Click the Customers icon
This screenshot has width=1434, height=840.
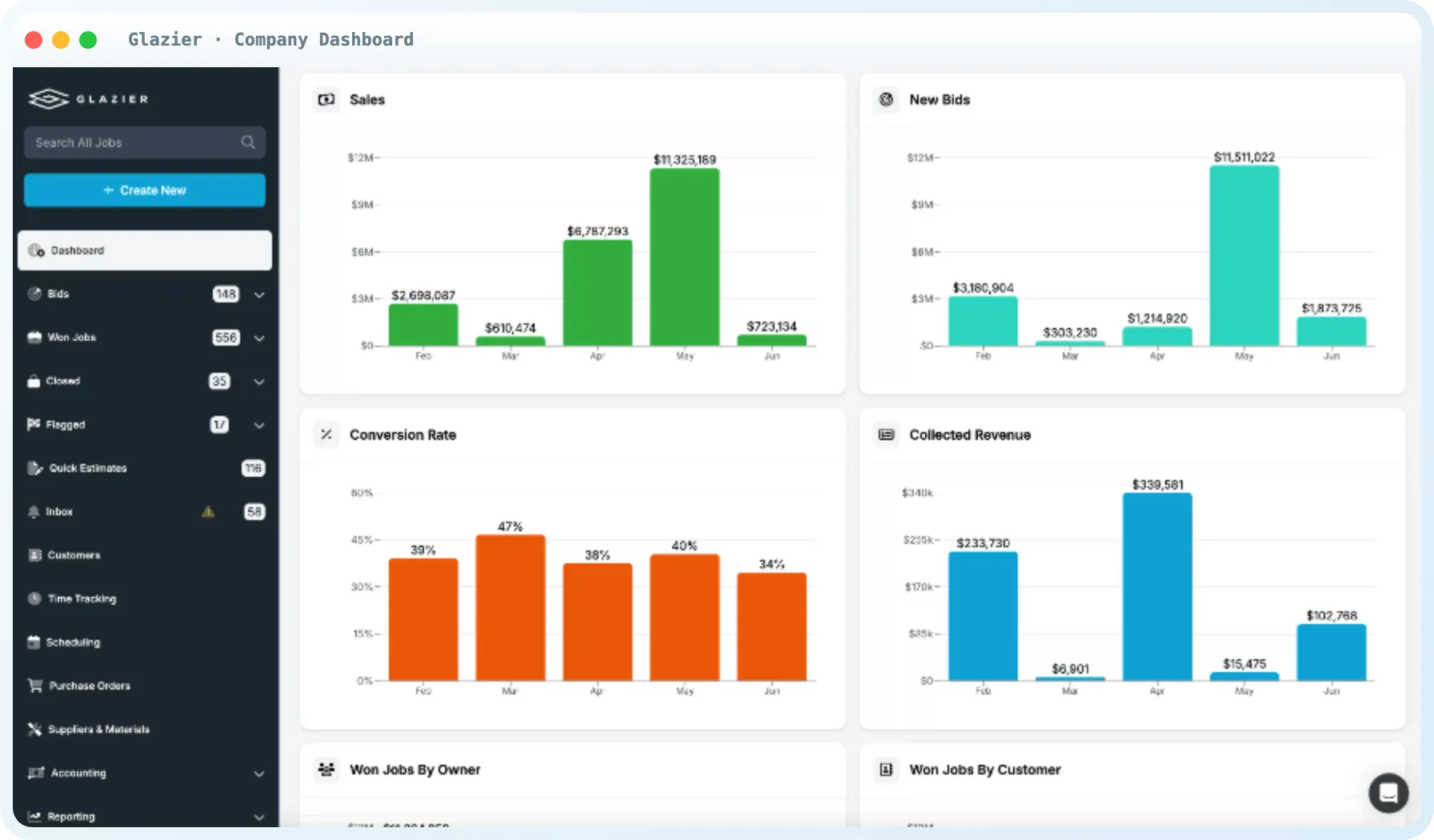click(x=35, y=555)
